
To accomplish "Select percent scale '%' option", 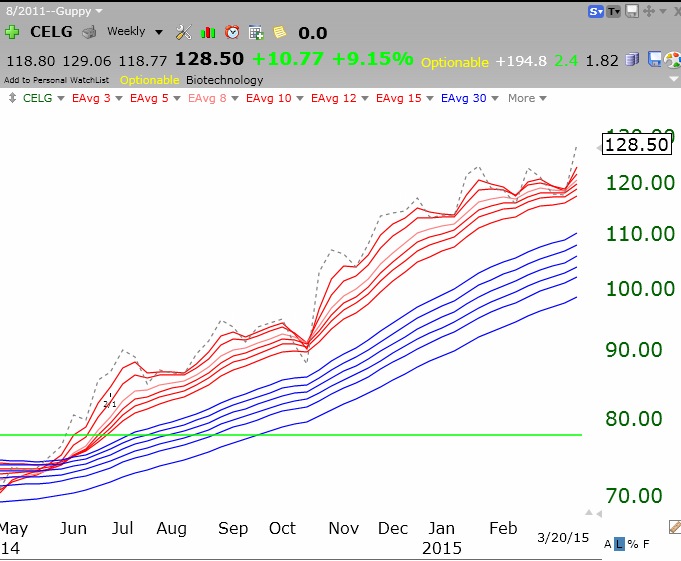I will point(633,544).
